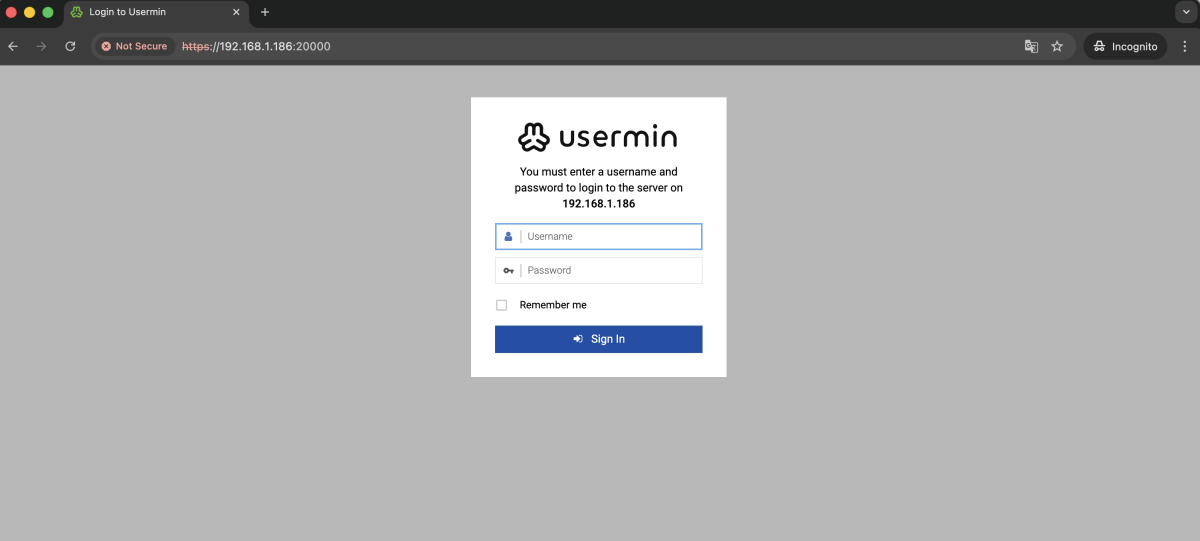The image size is (1200, 541).
Task: Click into the Username field
Action: (x=610, y=236)
